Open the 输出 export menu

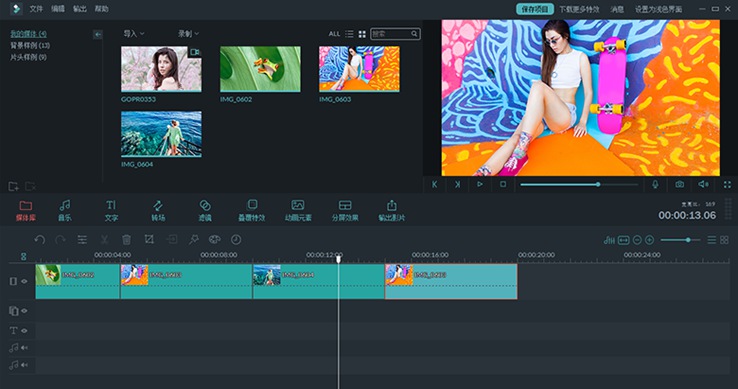(x=80, y=9)
